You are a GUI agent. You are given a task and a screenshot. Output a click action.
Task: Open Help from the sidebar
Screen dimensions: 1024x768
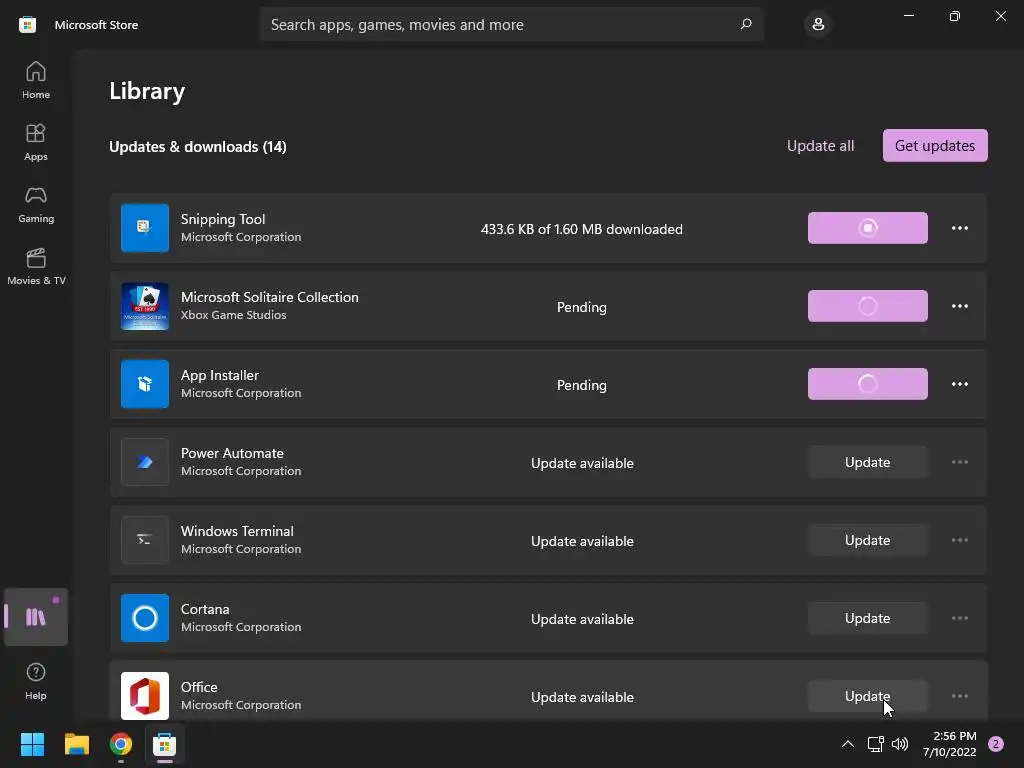click(x=36, y=681)
